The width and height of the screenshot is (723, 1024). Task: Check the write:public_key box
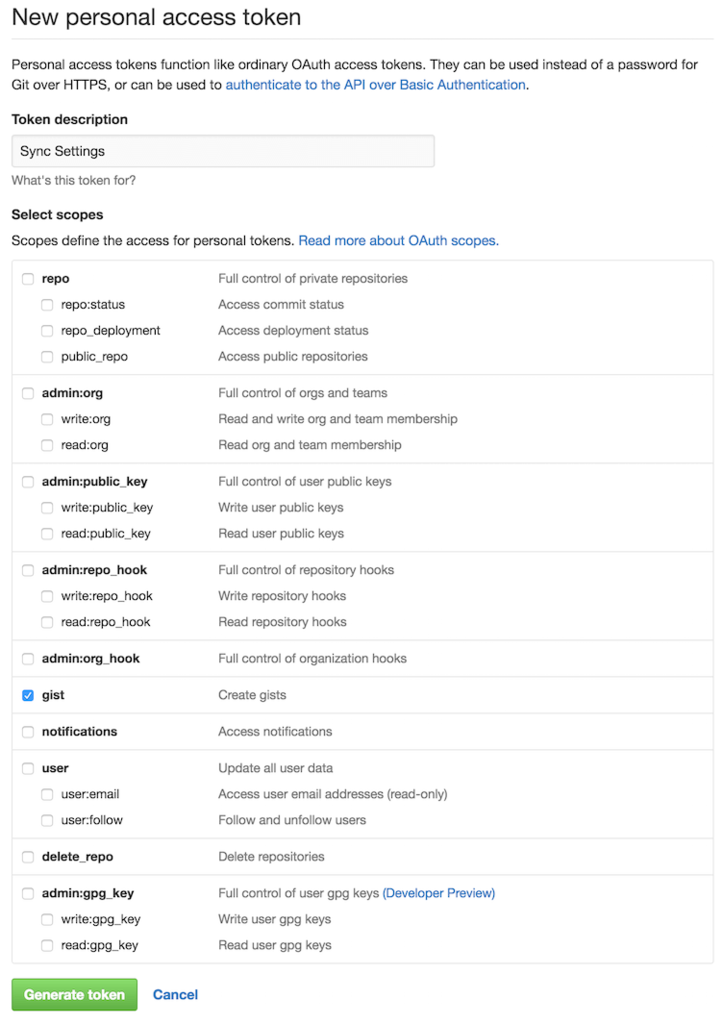[x=47, y=508]
